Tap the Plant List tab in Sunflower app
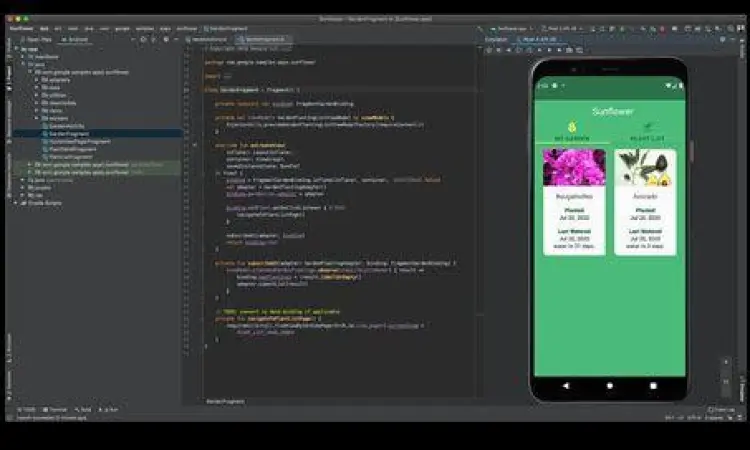Image resolution: width=750 pixels, height=450 pixels. [x=647, y=131]
